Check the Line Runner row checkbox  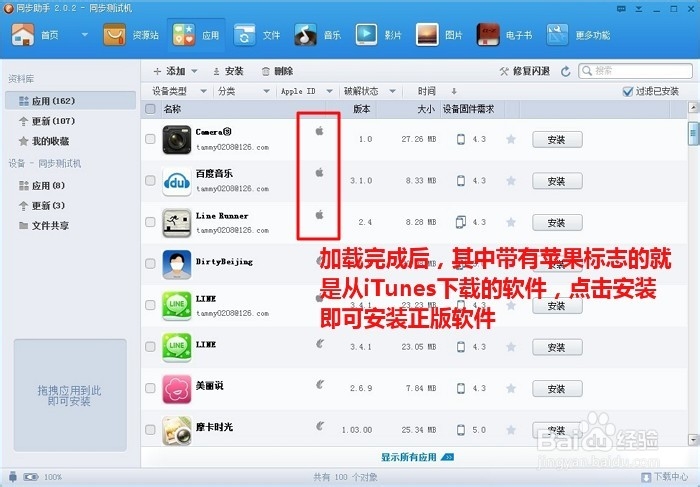click(x=150, y=222)
